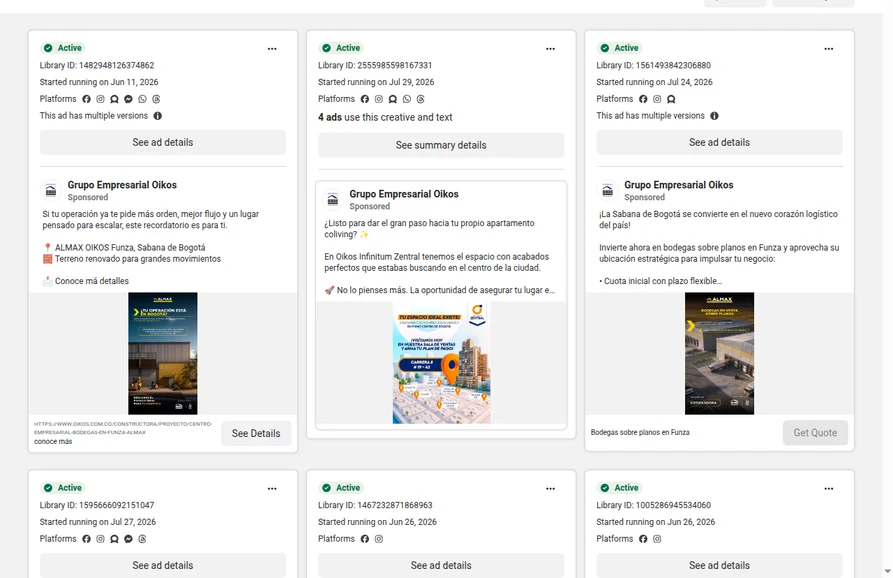Click 'Started running on Jul 29, 2026'
This screenshot has height=578, width=893.
(x=376, y=82)
